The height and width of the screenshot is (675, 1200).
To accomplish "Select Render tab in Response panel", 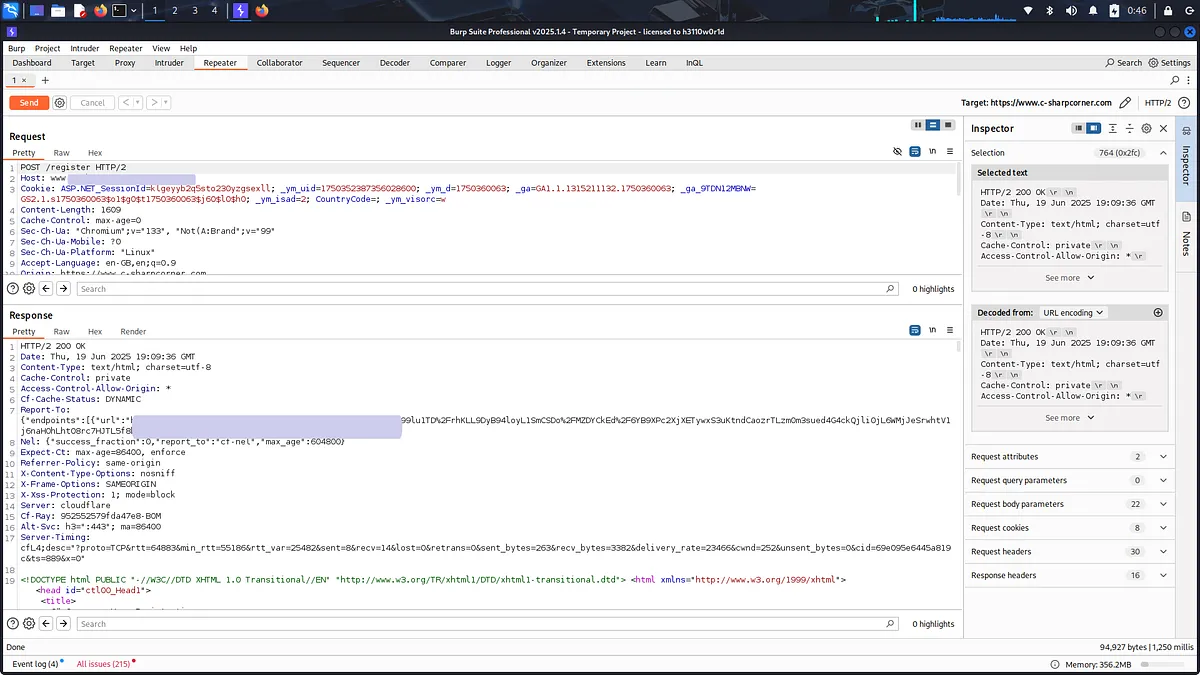I will [x=133, y=331].
